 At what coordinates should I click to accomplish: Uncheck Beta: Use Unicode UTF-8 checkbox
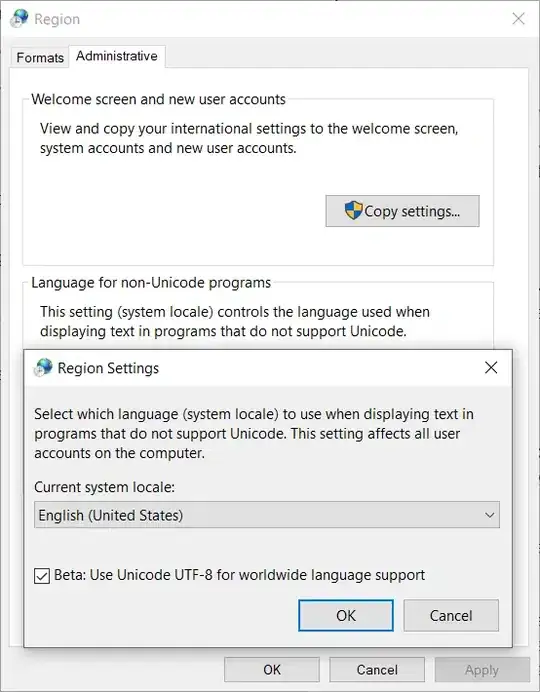42,576
